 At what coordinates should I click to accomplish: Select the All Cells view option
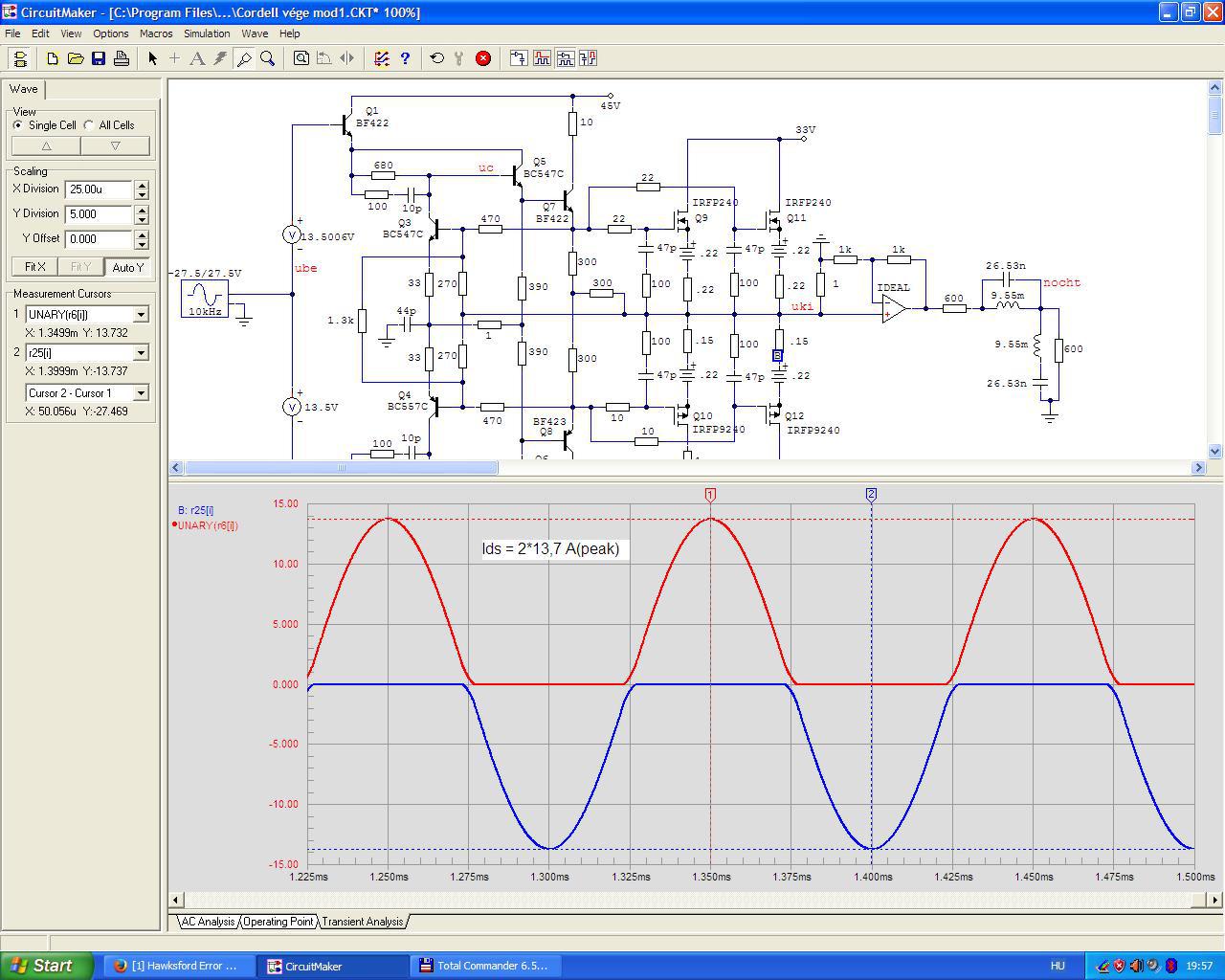(89, 125)
